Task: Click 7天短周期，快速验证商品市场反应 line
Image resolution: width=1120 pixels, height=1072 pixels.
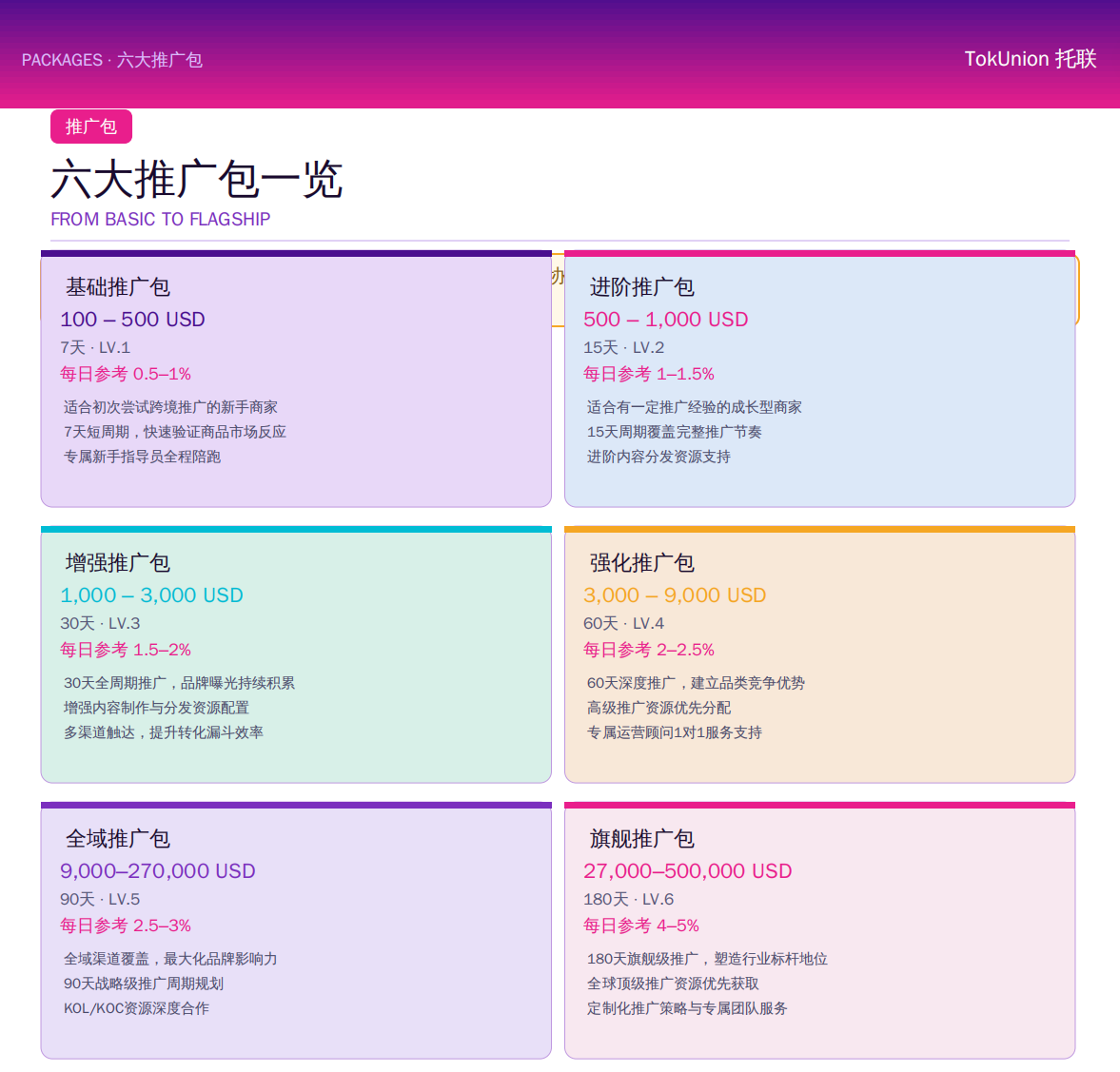Action: pyautogui.click(x=175, y=432)
